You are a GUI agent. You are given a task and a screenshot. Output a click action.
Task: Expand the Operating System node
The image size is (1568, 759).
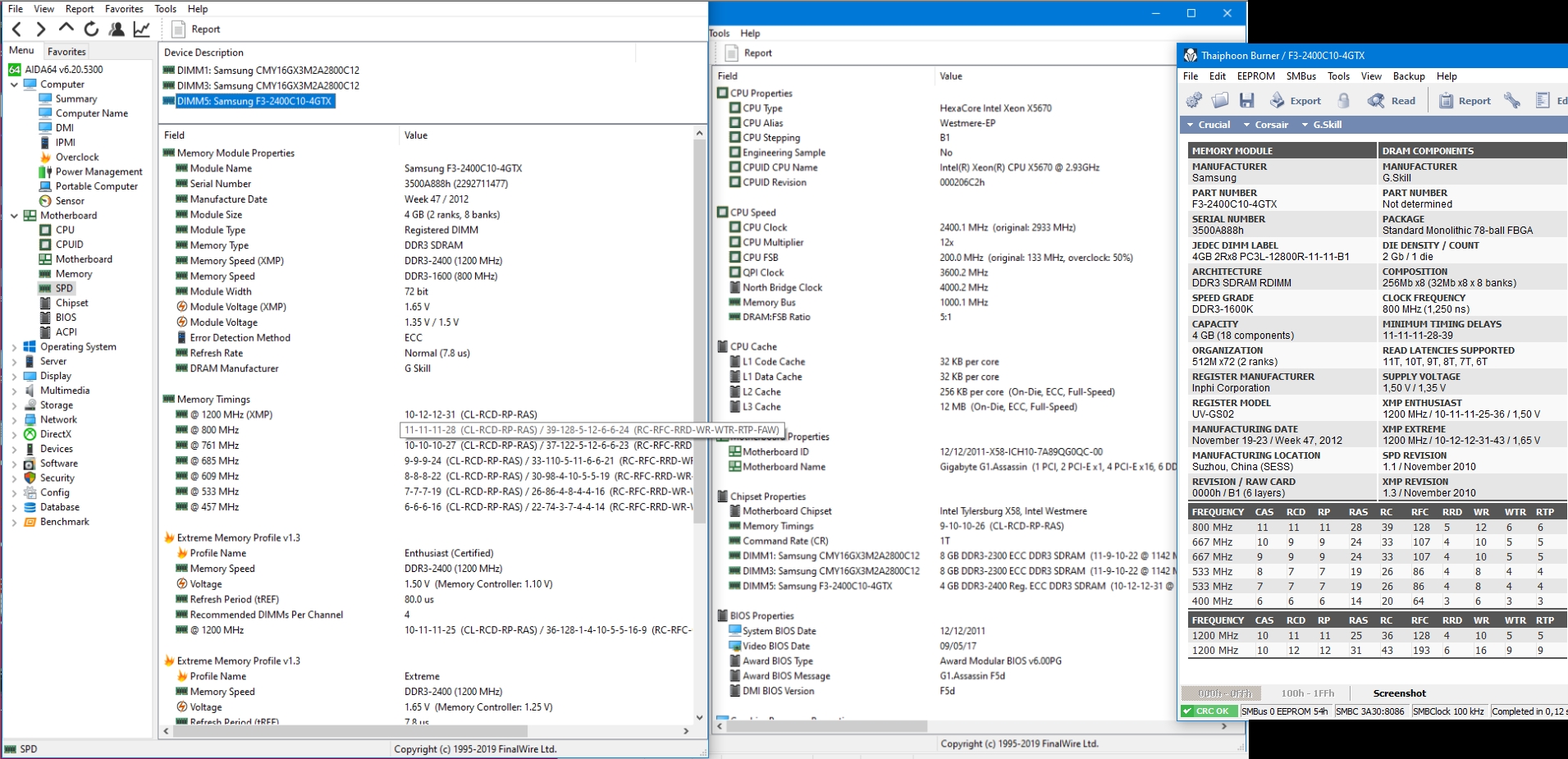(14, 347)
